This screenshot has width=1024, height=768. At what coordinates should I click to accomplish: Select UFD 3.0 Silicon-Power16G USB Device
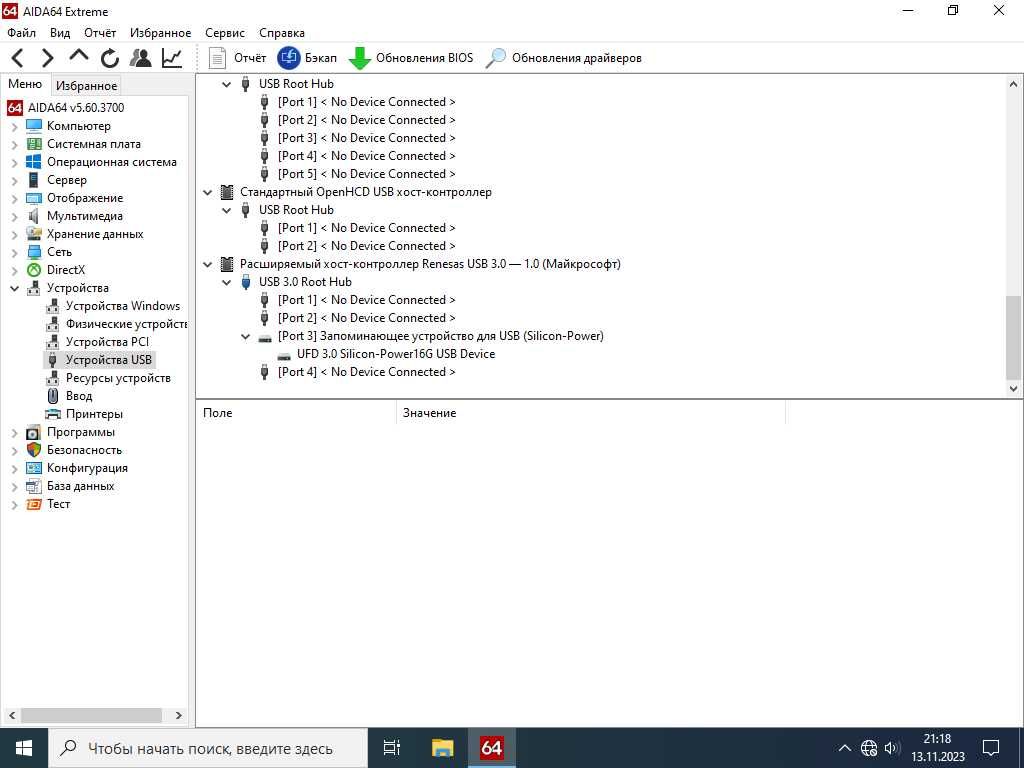point(396,354)
